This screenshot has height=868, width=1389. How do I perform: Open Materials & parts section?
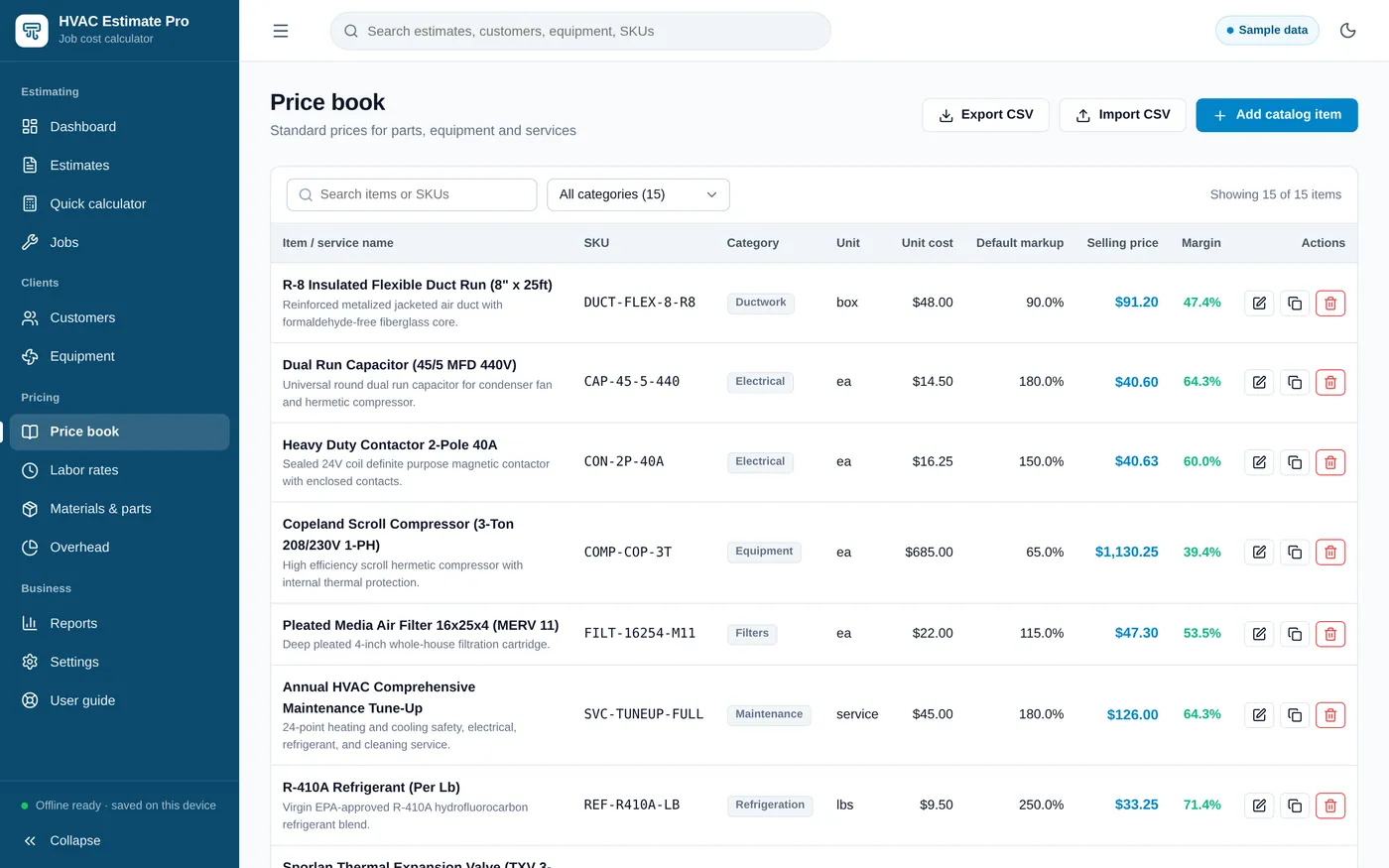pyautogui.click(x=119, y=509)
